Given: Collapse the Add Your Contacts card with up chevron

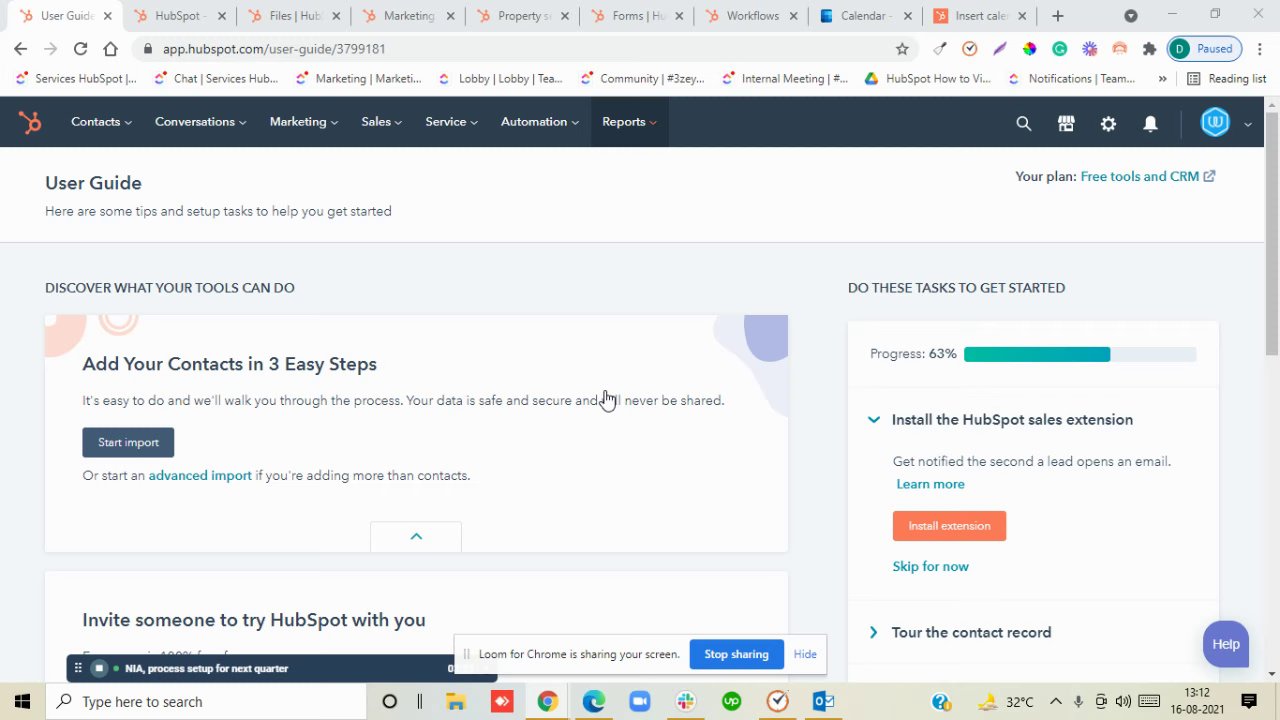Looking at the screenshot, I should 416,536.
